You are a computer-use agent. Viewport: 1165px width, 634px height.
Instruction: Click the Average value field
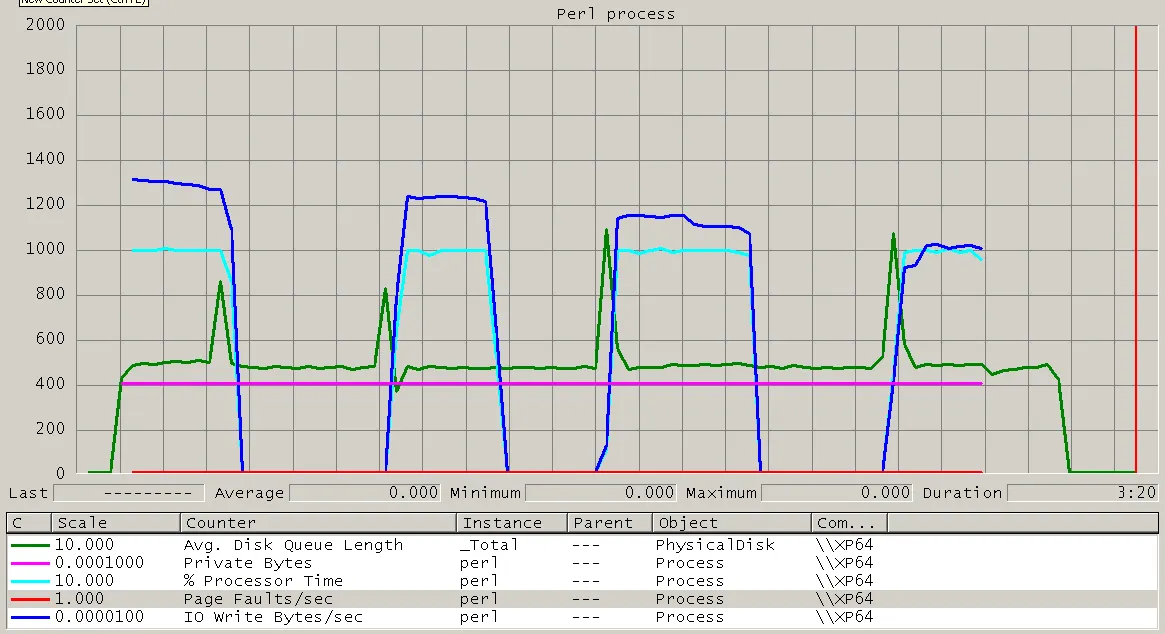[x=365, y=493]
